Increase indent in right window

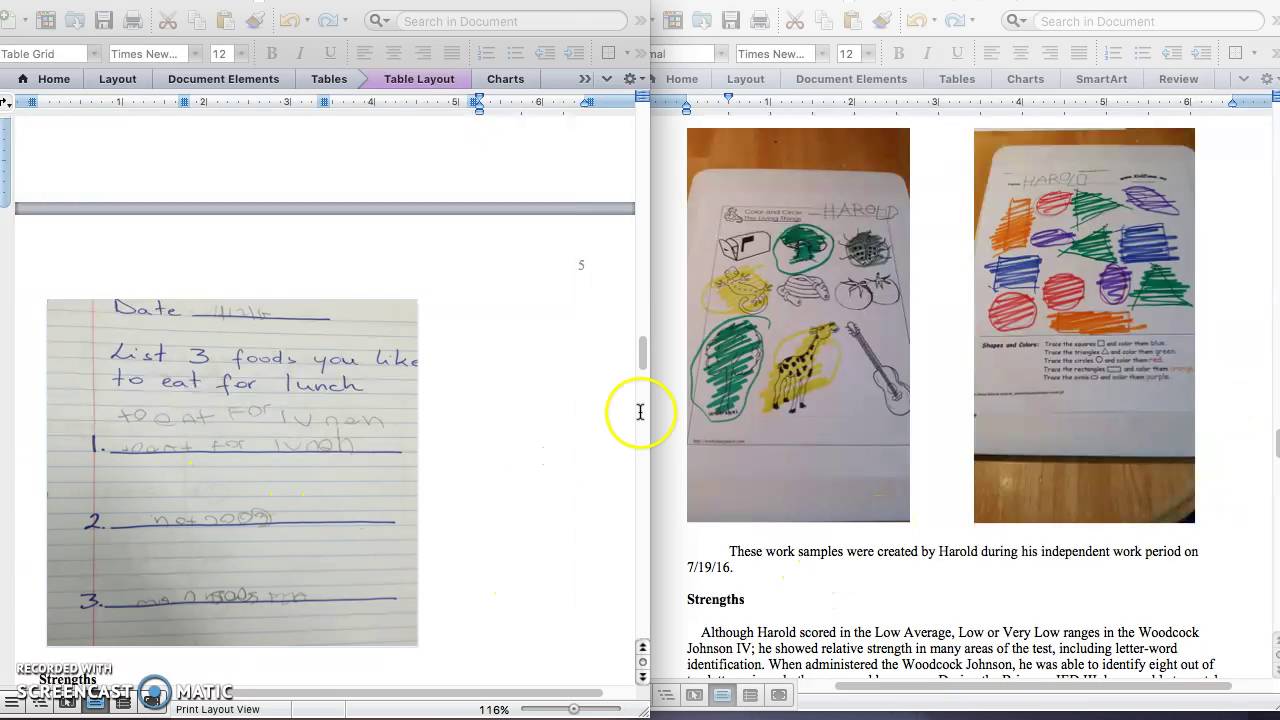pyautogui.click(x=1201, y=53)
